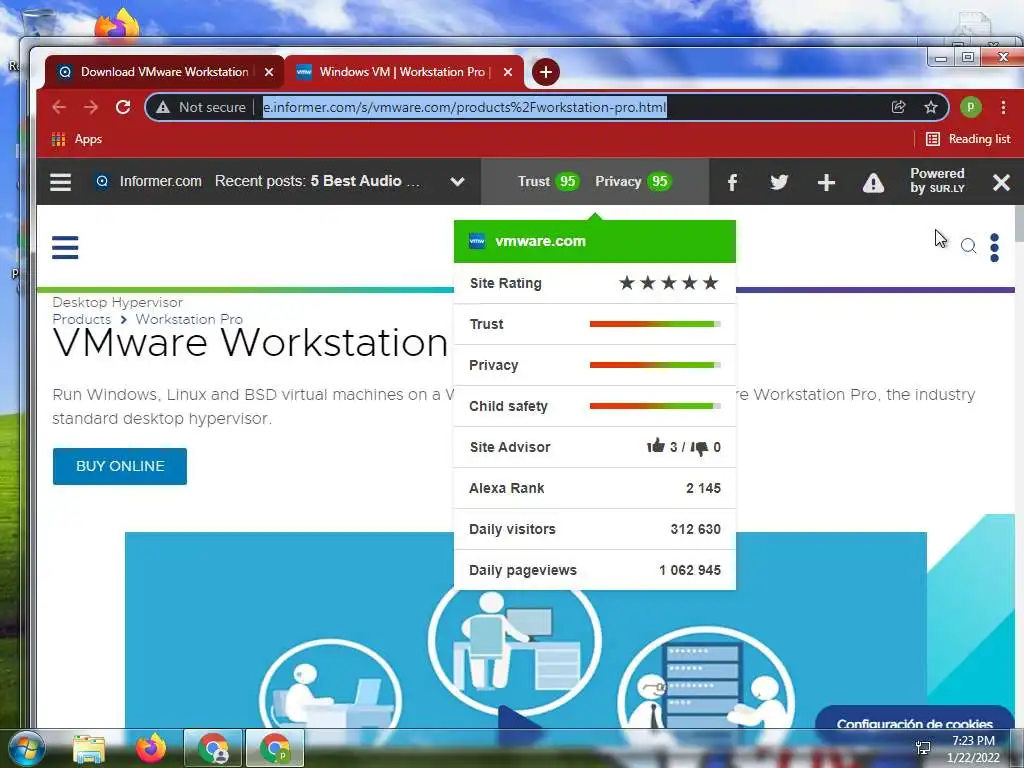Click the VMware page search icon
The image size is (1024, 768).
click(x=968, y=246)
